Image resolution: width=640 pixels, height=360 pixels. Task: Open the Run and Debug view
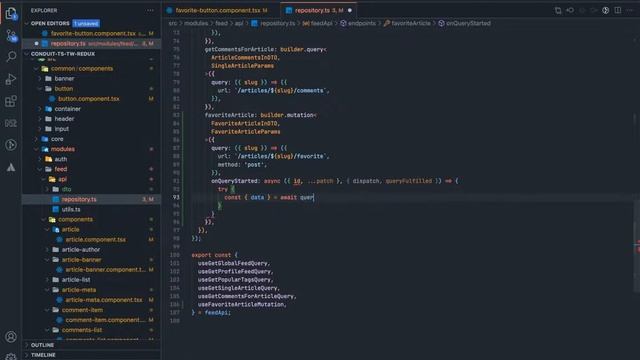11,79
